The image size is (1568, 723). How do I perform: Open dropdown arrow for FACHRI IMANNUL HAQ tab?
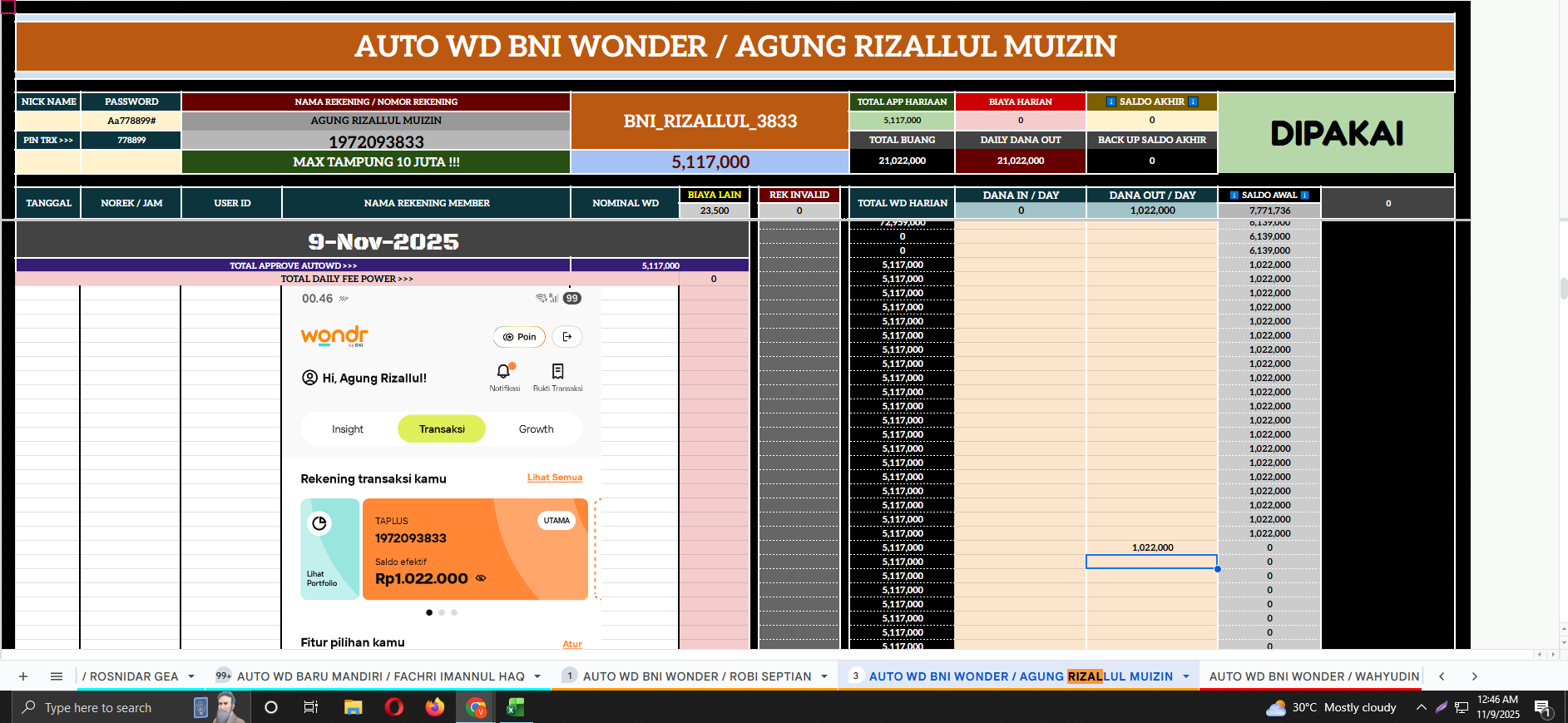click(537, 676)
